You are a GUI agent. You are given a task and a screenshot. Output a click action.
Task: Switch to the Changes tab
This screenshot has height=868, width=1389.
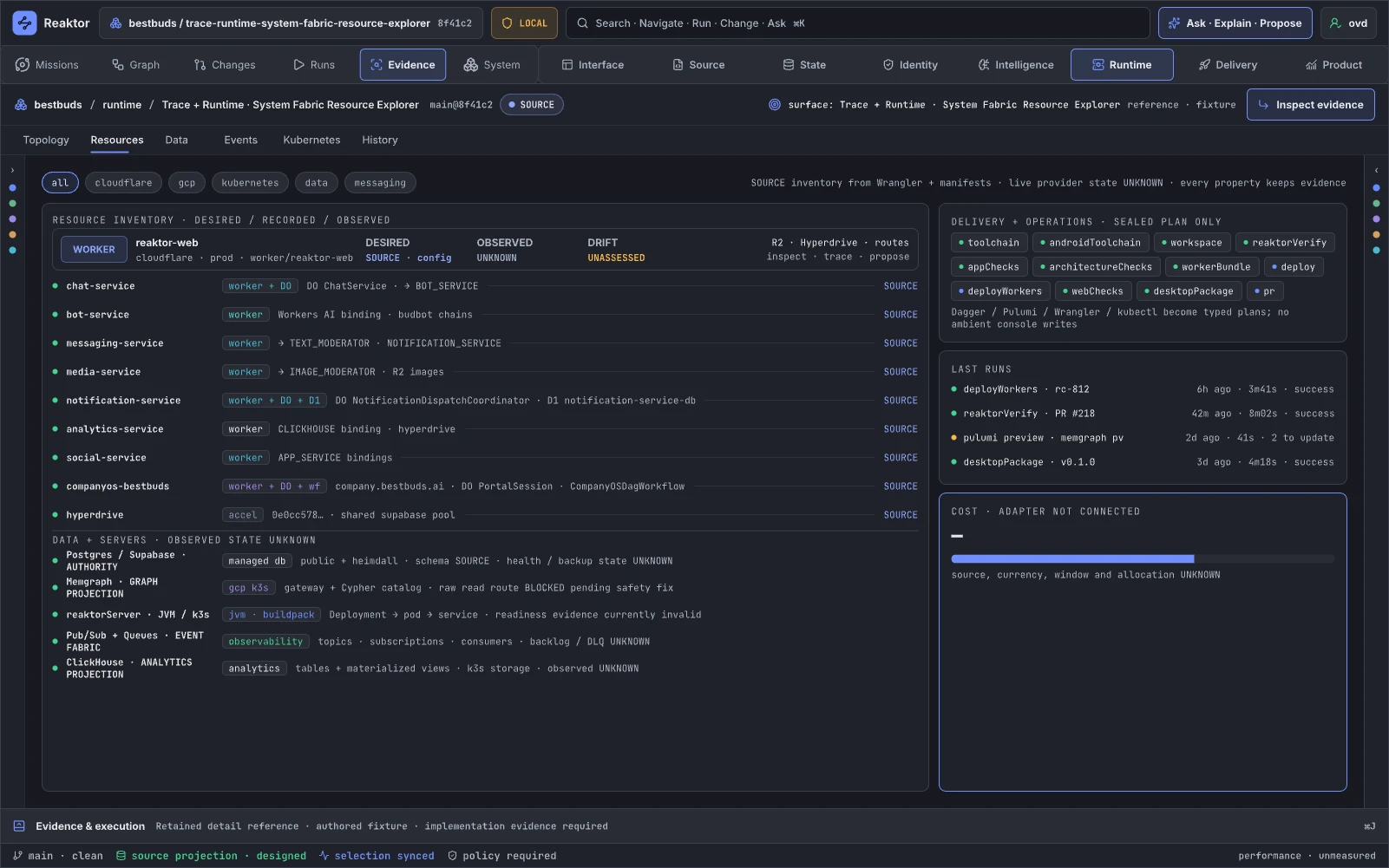click(225, 65)
